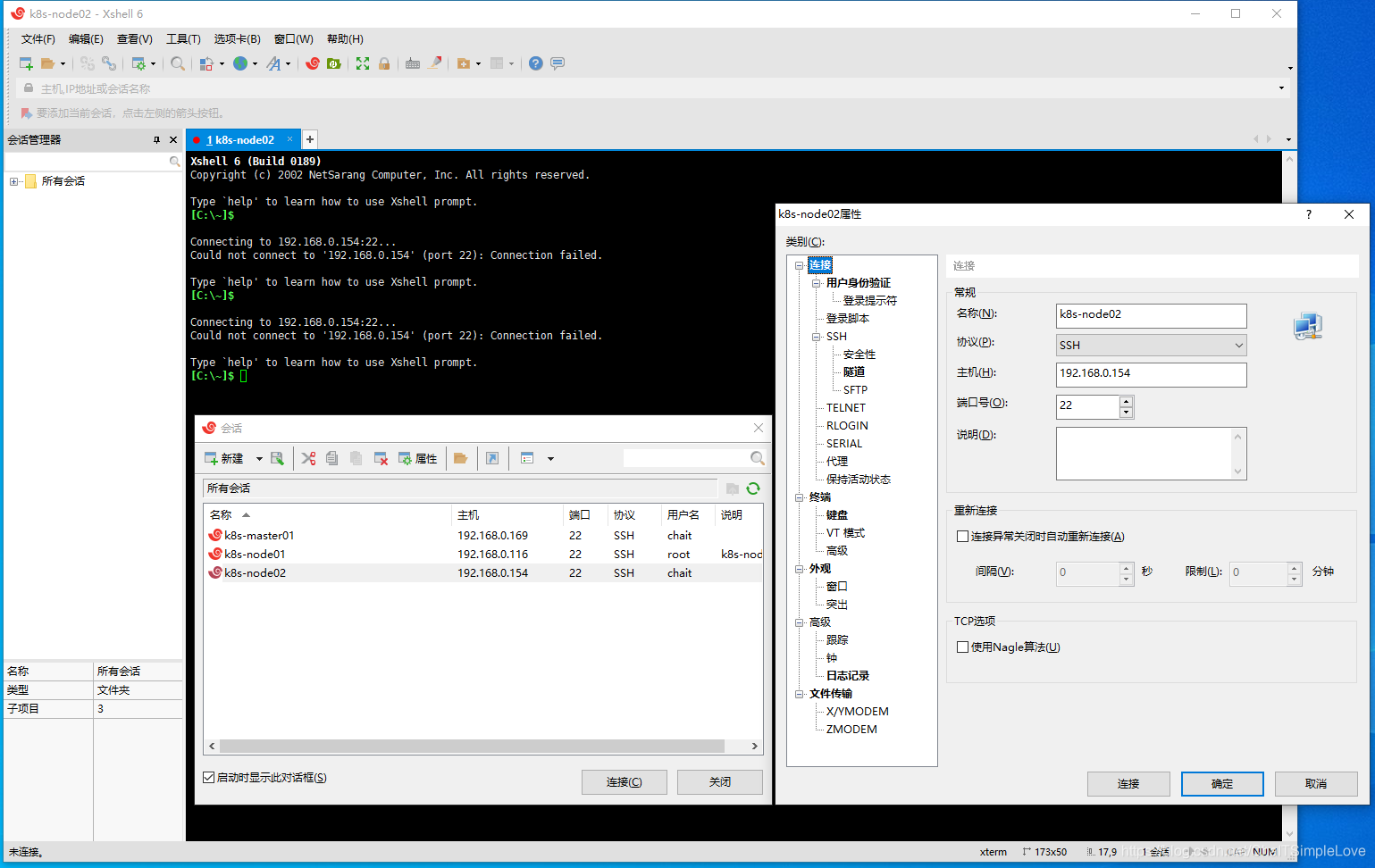Refresh the session list with green refresh icon
The width and height of the screenshot is (1375, 868).
(x=753, y=488)
